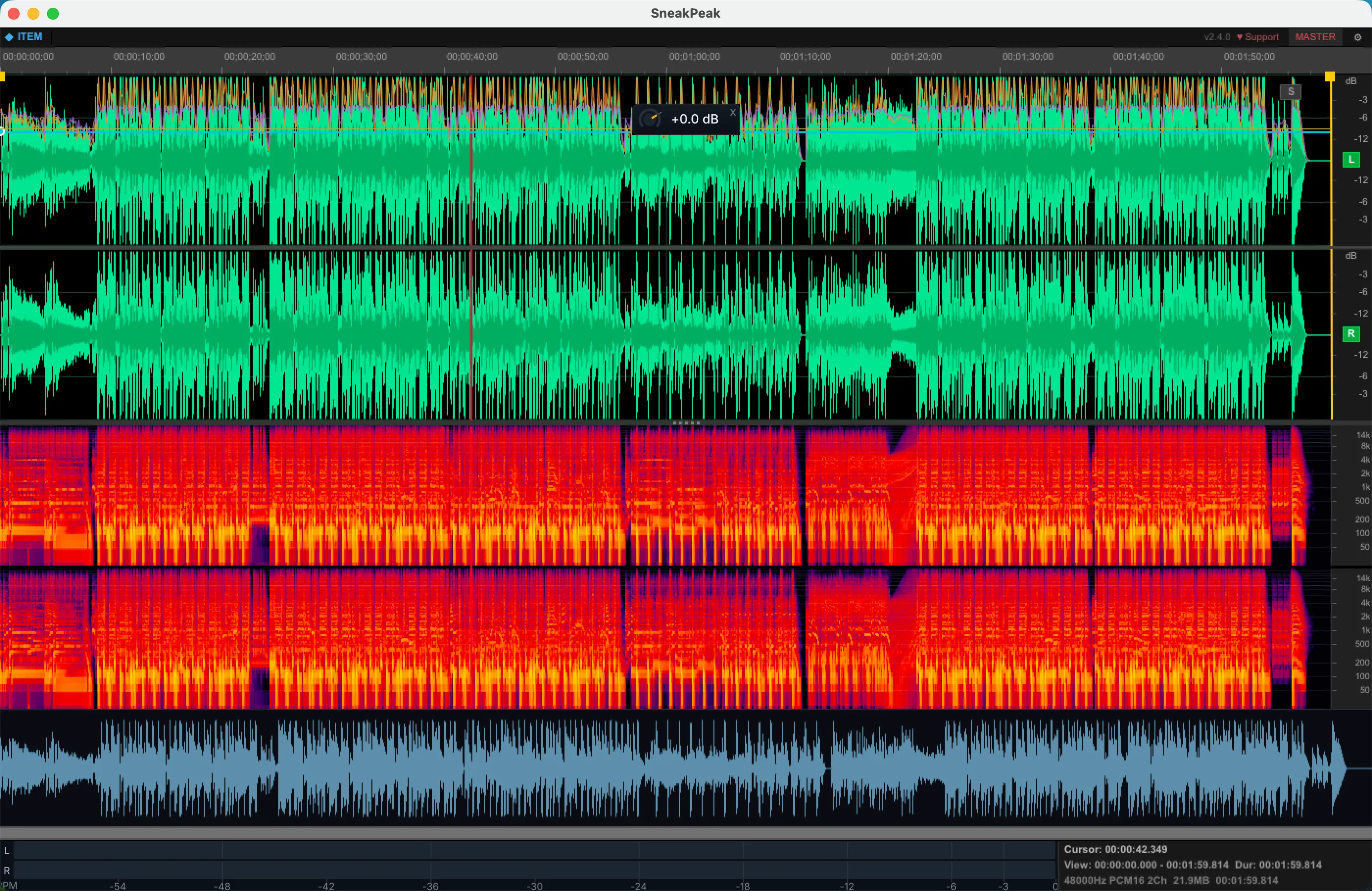Click the 00;00;10;00 ruler label
1372x891 pixels.
[x=139, y=56]
